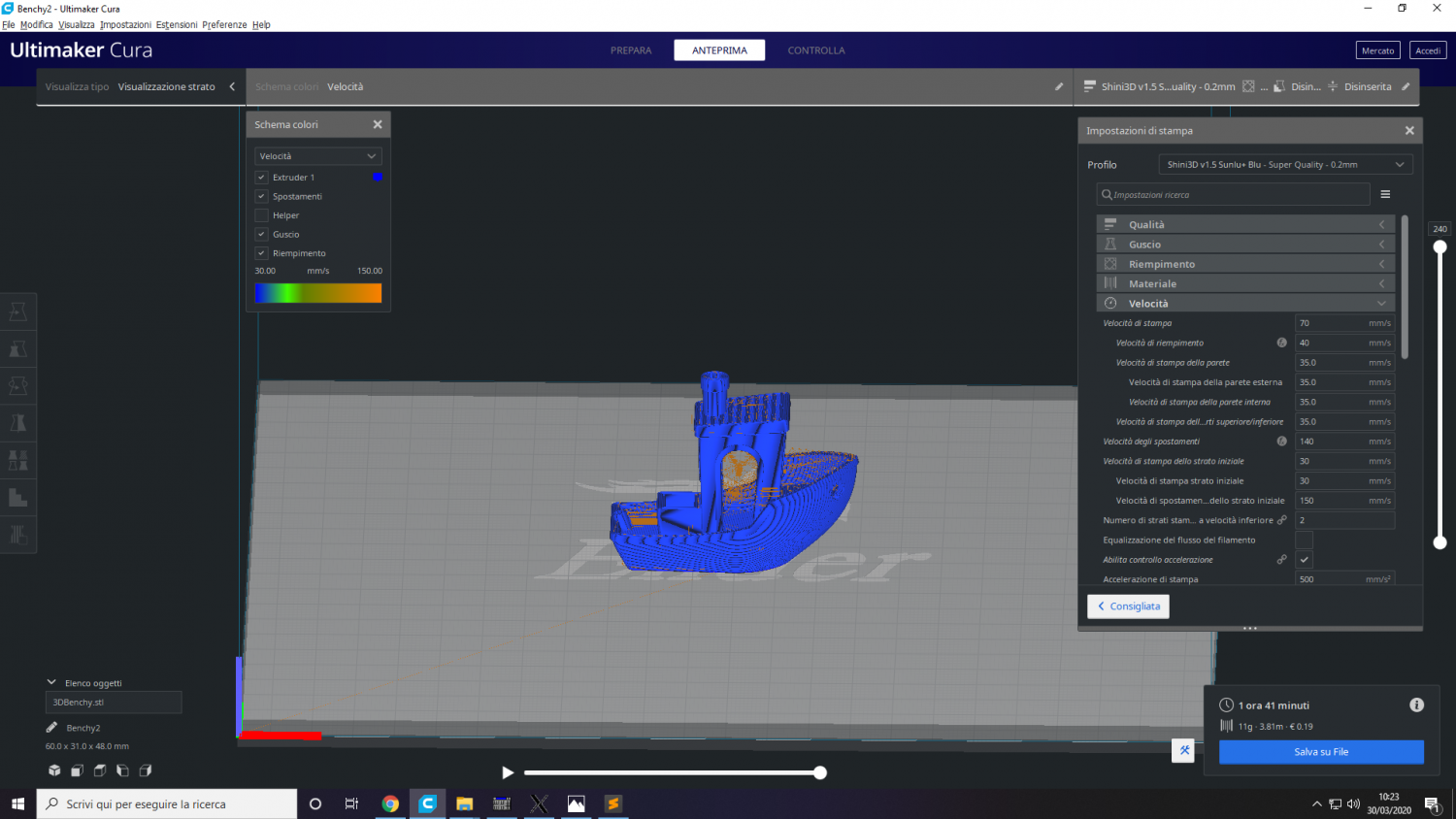Toggle Riempimento checkbox

[261, 253]
